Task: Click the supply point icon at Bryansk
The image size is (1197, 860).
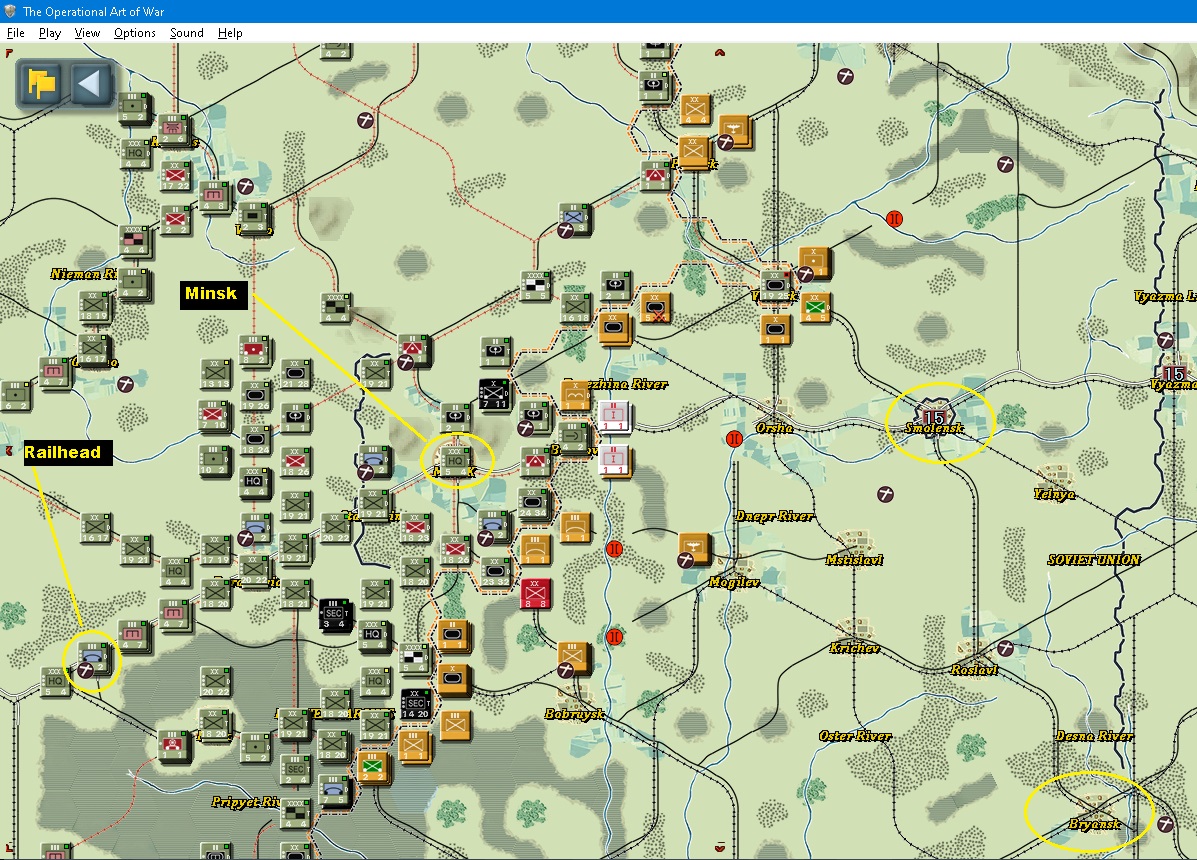Action: [1164, 824]
